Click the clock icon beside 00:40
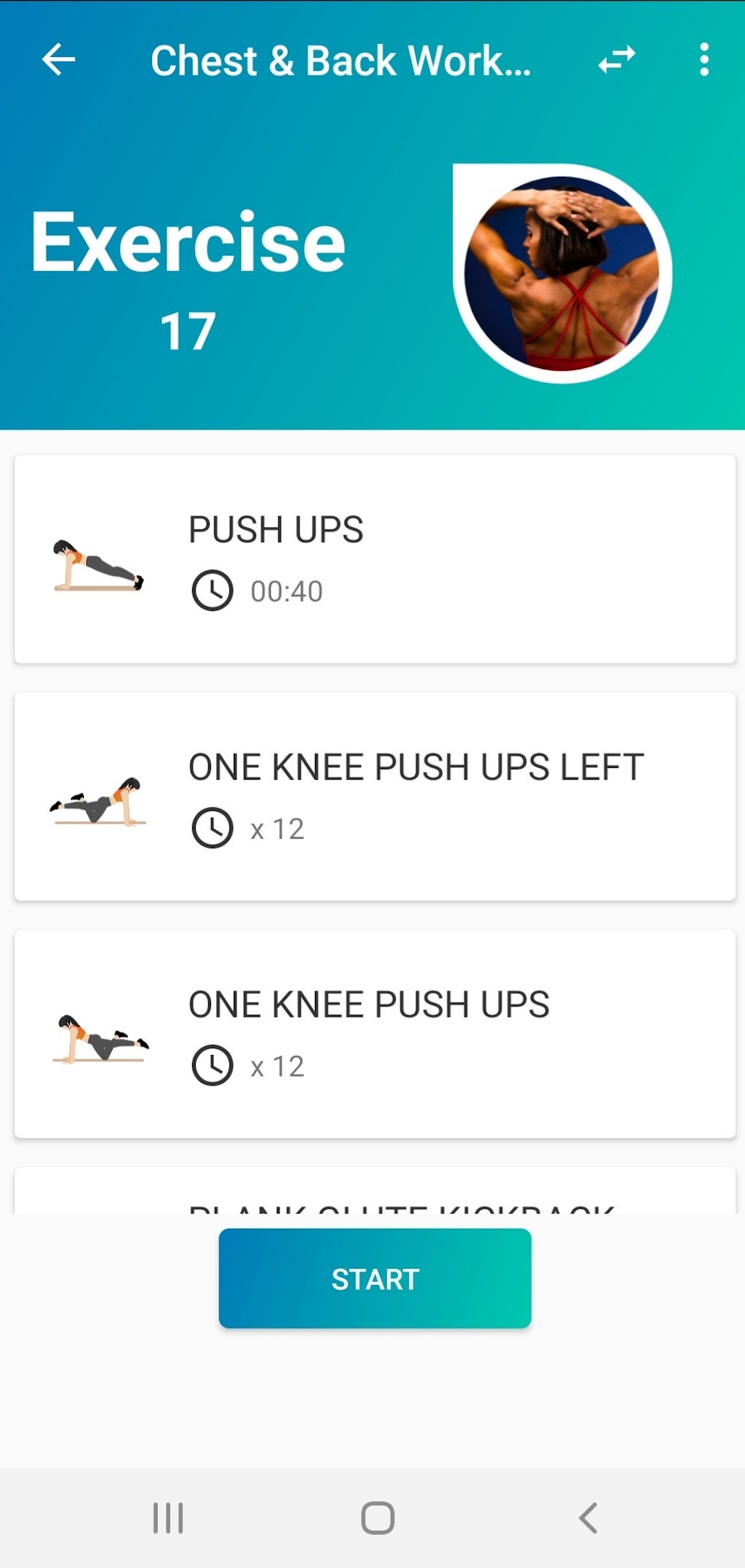The width and height of the screenshot is (745, 1568). point(212,591)
